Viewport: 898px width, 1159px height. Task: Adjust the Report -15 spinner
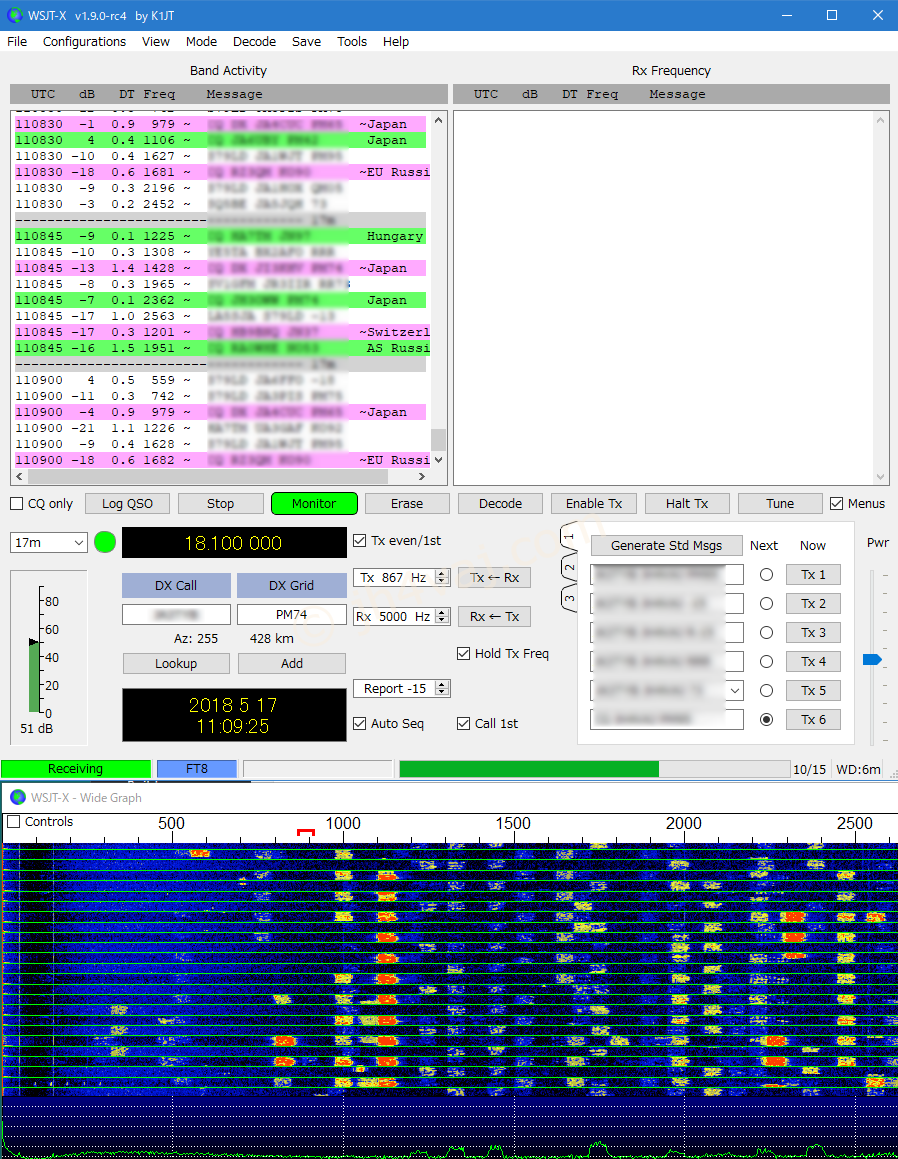442,688
